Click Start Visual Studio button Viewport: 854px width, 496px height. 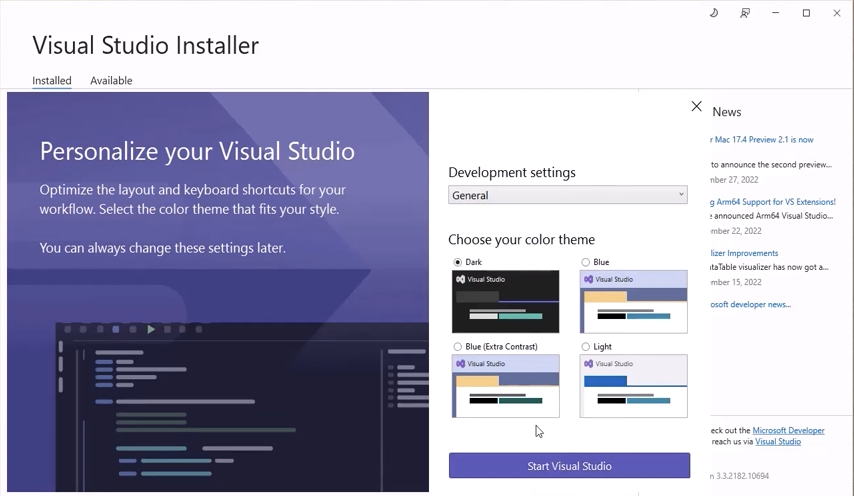[569, 466]
